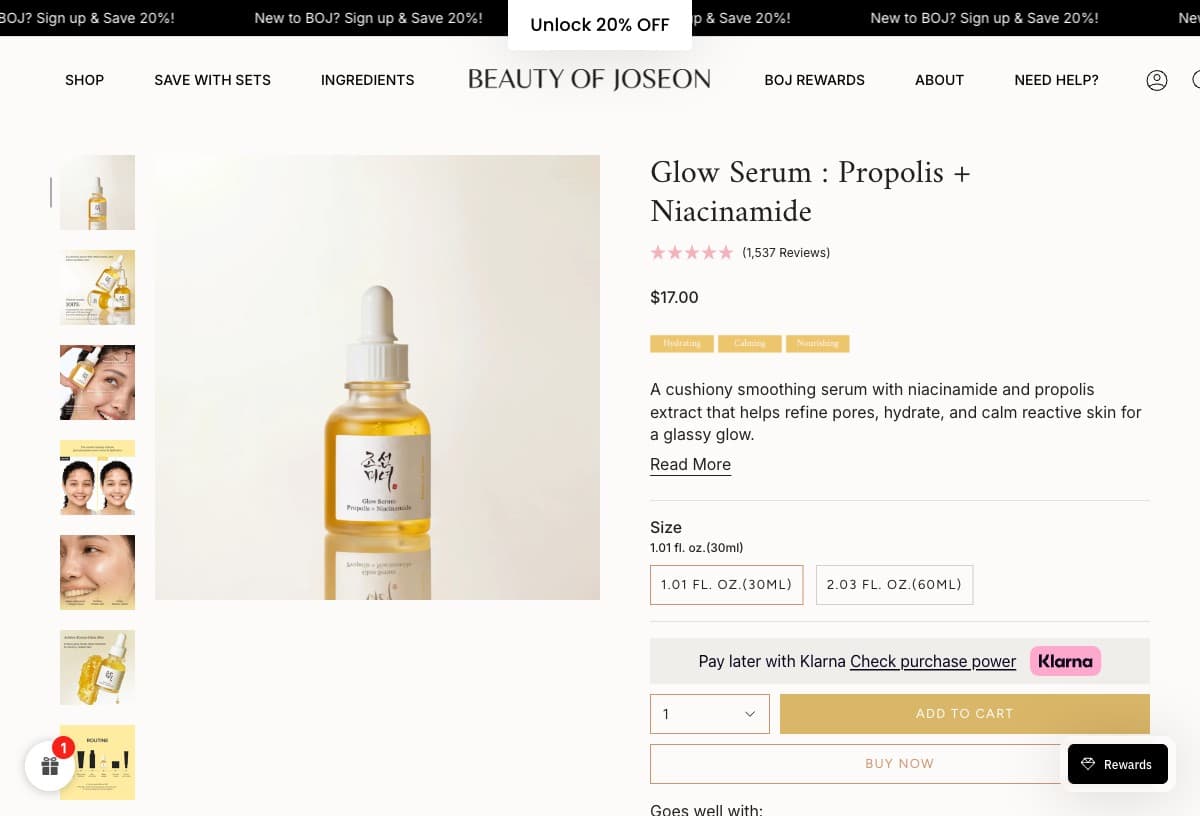Select the 2.03 fl. oz. (60ml) size option
Screen dimensions: 1200x816
894,585
